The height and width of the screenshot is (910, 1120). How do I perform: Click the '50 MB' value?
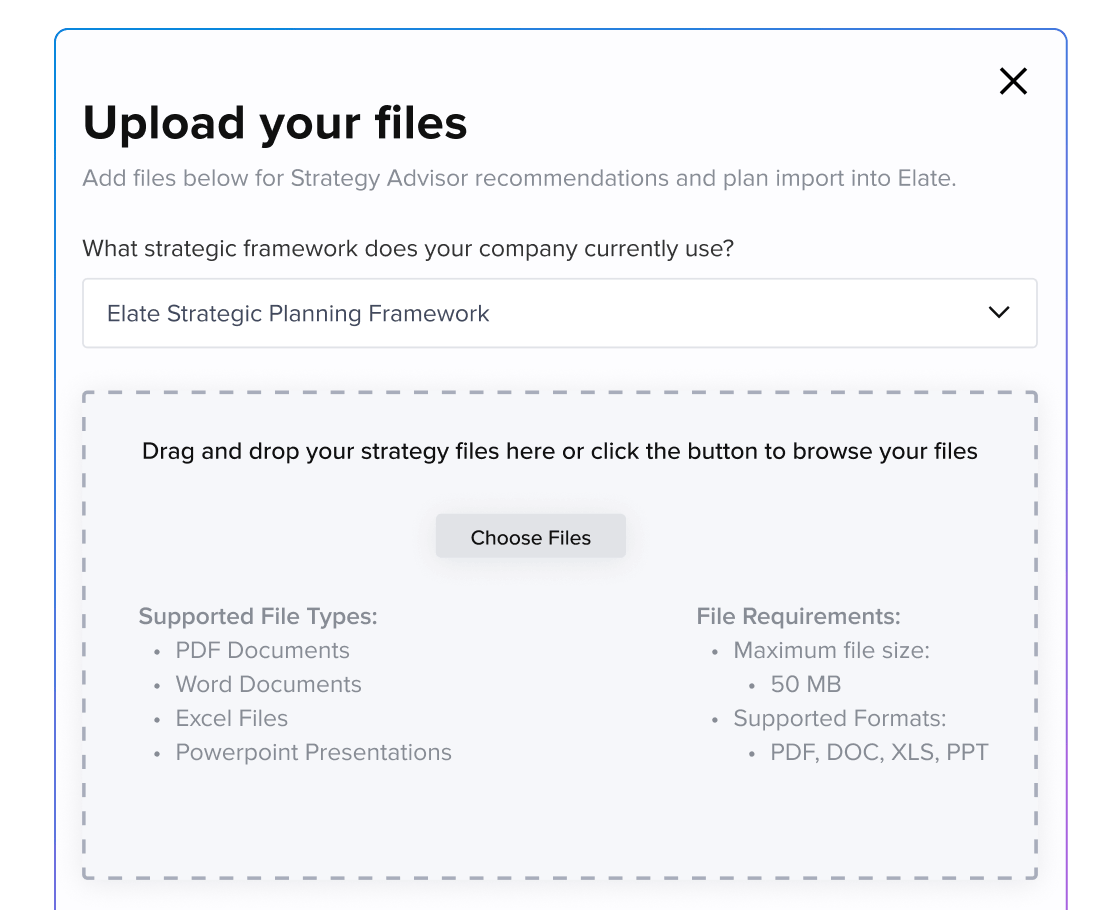pyautogui.click(x=806, y=684)
